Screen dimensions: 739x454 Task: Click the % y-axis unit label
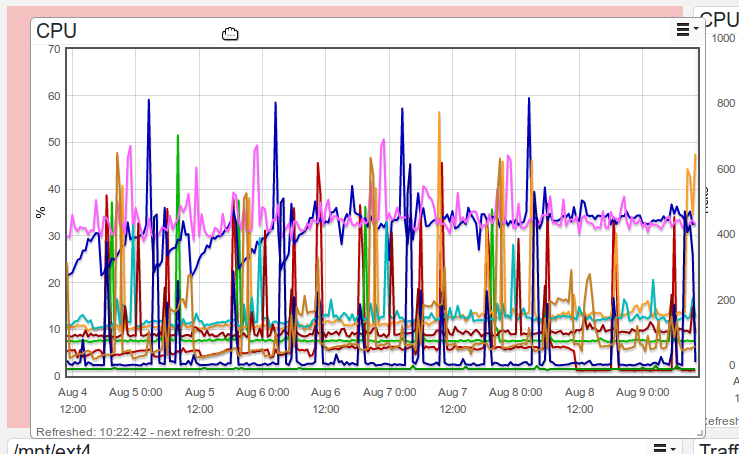pos(41,212)
